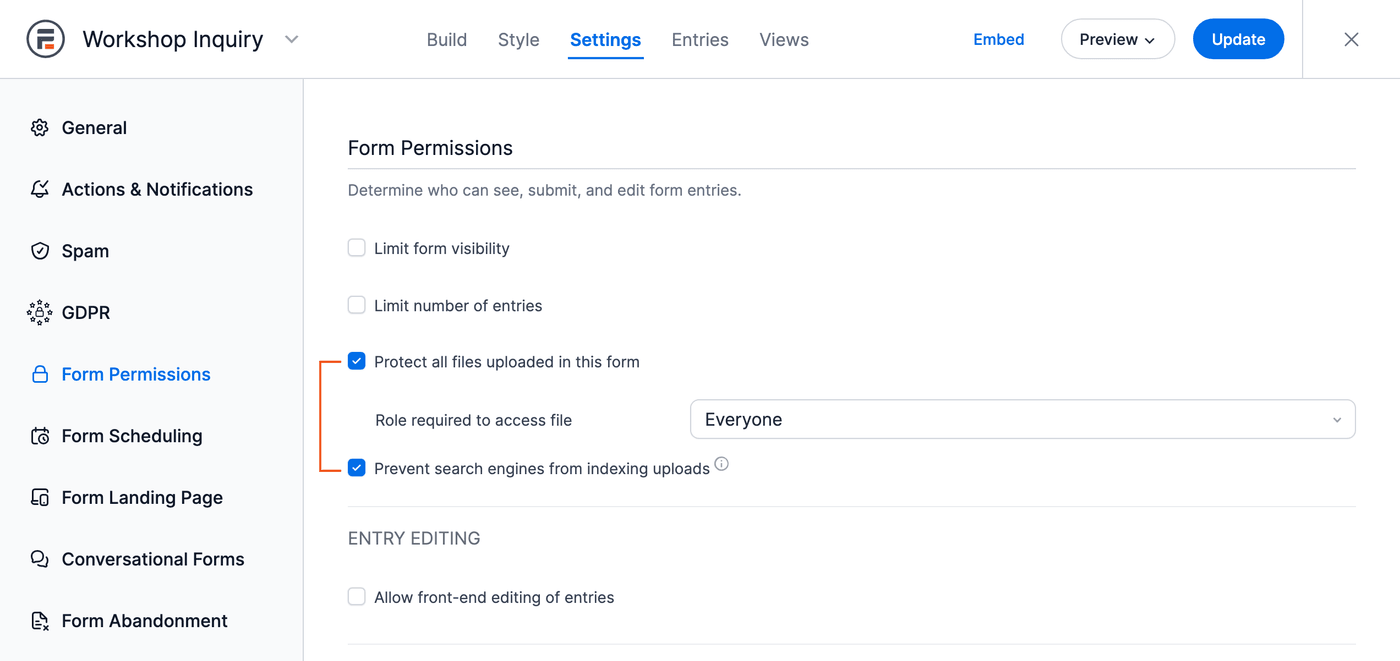
Task: Open Form Scheduling settings
Action: tap(132, 436)
